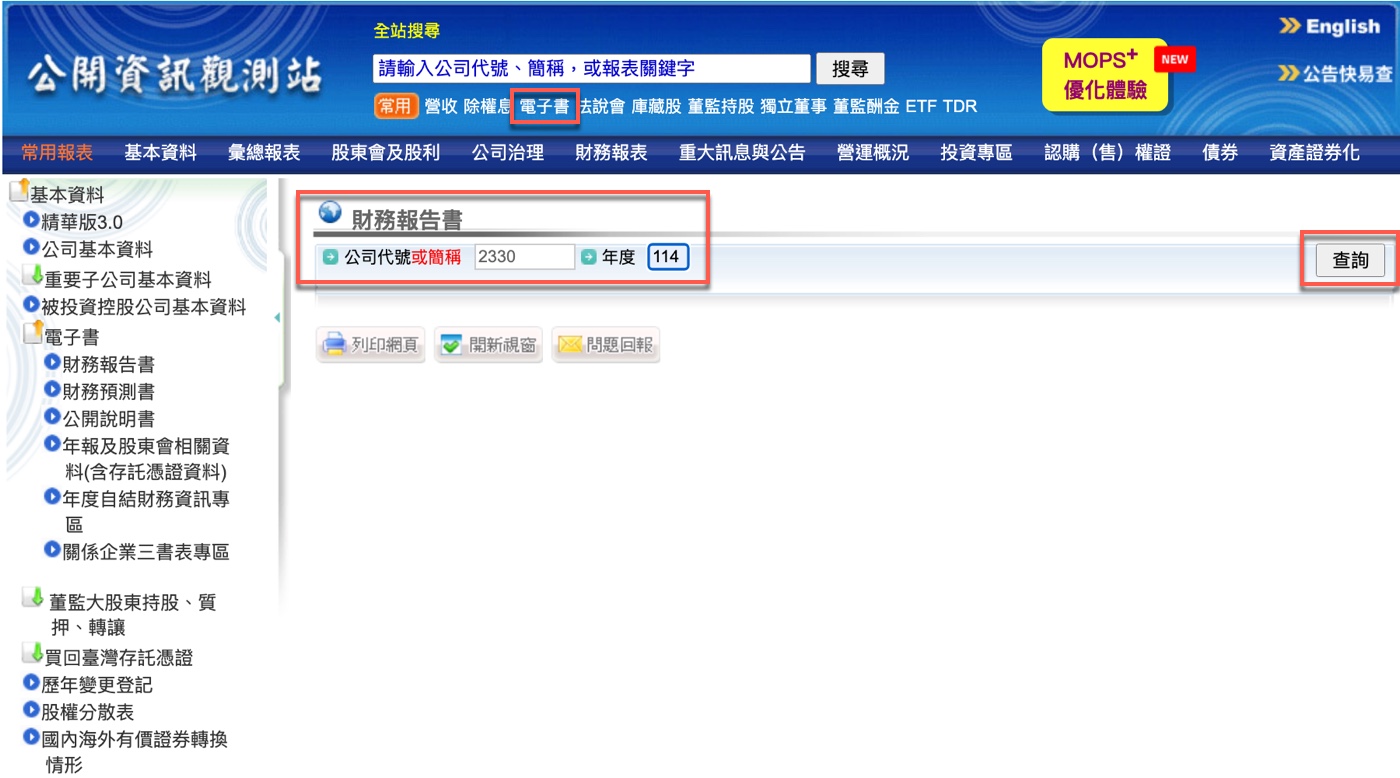Image resolution: width=1400 pixels, height=778 pixels.
Task: Expand 董監大股東持股、質押、轉讓 section
Action: 32,598
